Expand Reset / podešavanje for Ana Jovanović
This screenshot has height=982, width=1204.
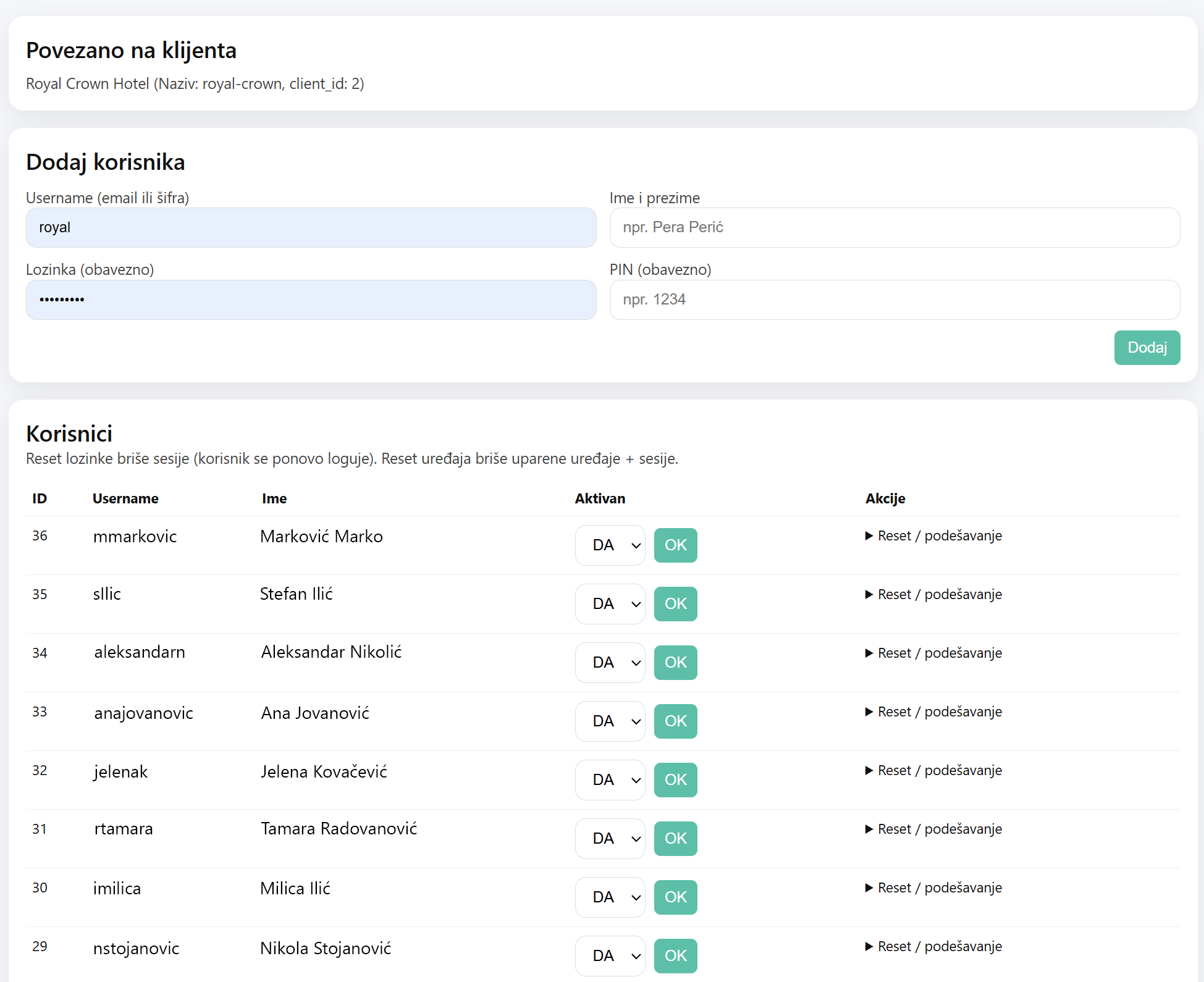tap(933, 712)
